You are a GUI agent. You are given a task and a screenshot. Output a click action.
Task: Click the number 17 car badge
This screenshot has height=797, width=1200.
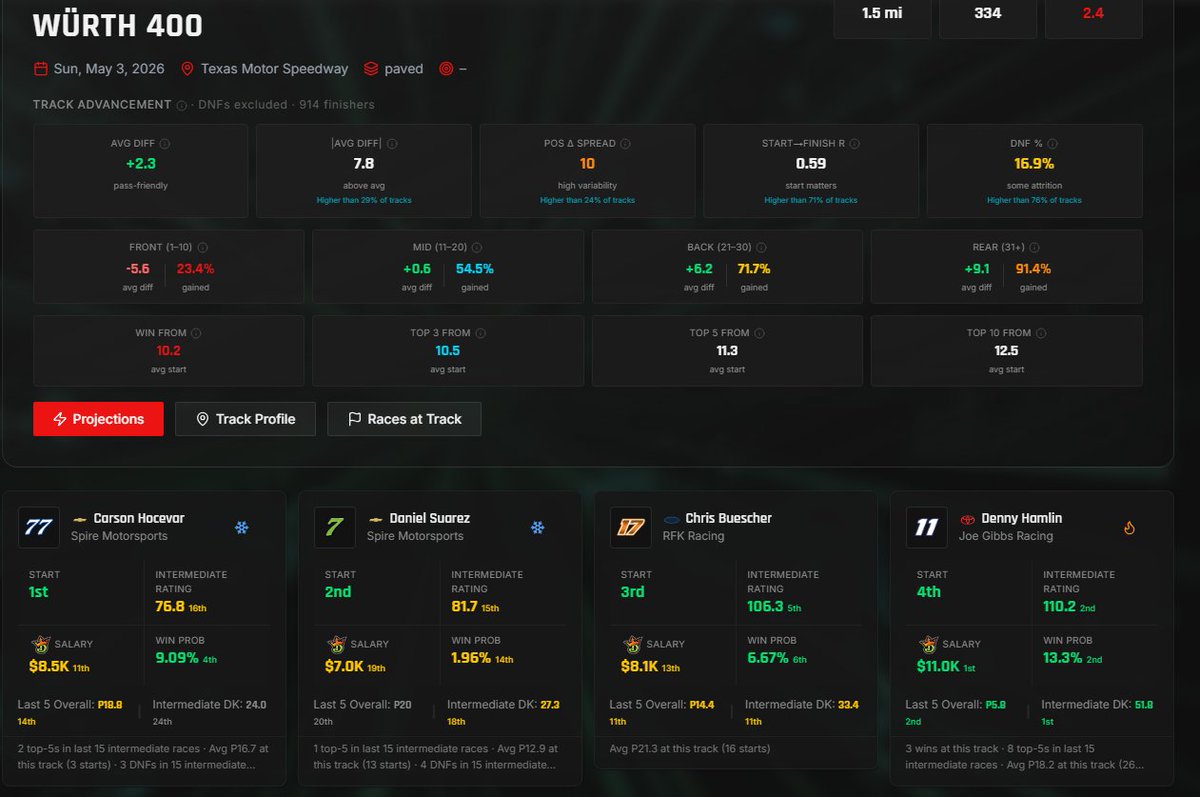click(630, 527)
